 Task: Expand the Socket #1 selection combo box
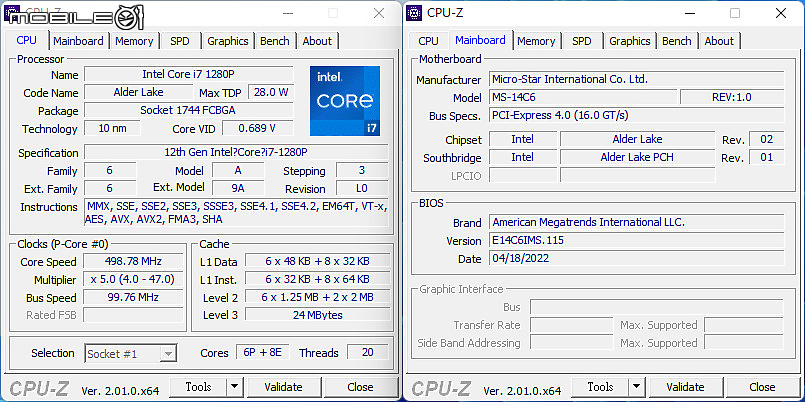pos(131,353)
